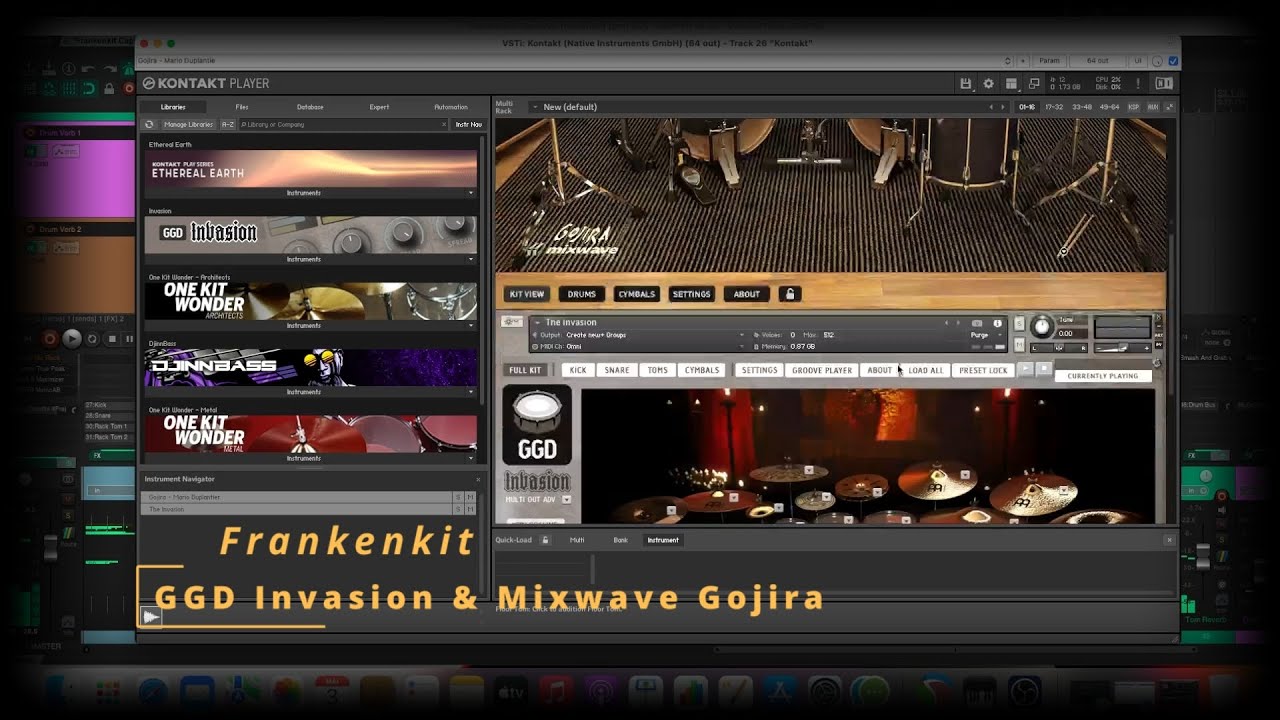Image resolution: width=1280 pixels, height=720 pixels.
Task: Open Music app in the dock
Action: coord(555,692)
